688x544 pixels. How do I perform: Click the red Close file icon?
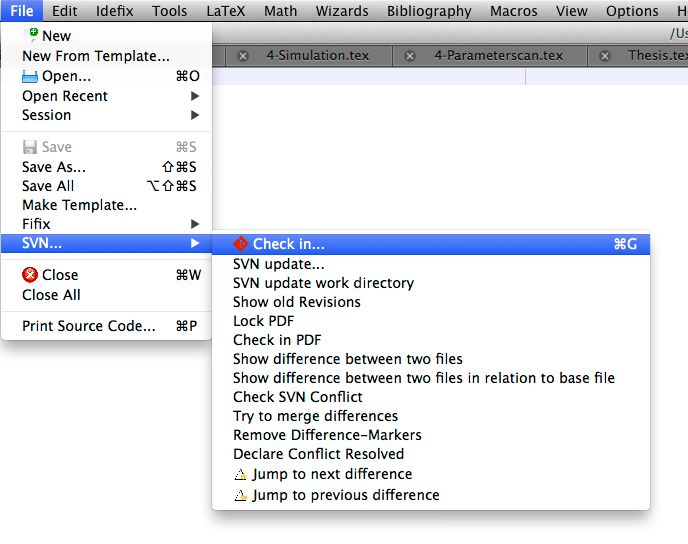coord(30,275)
